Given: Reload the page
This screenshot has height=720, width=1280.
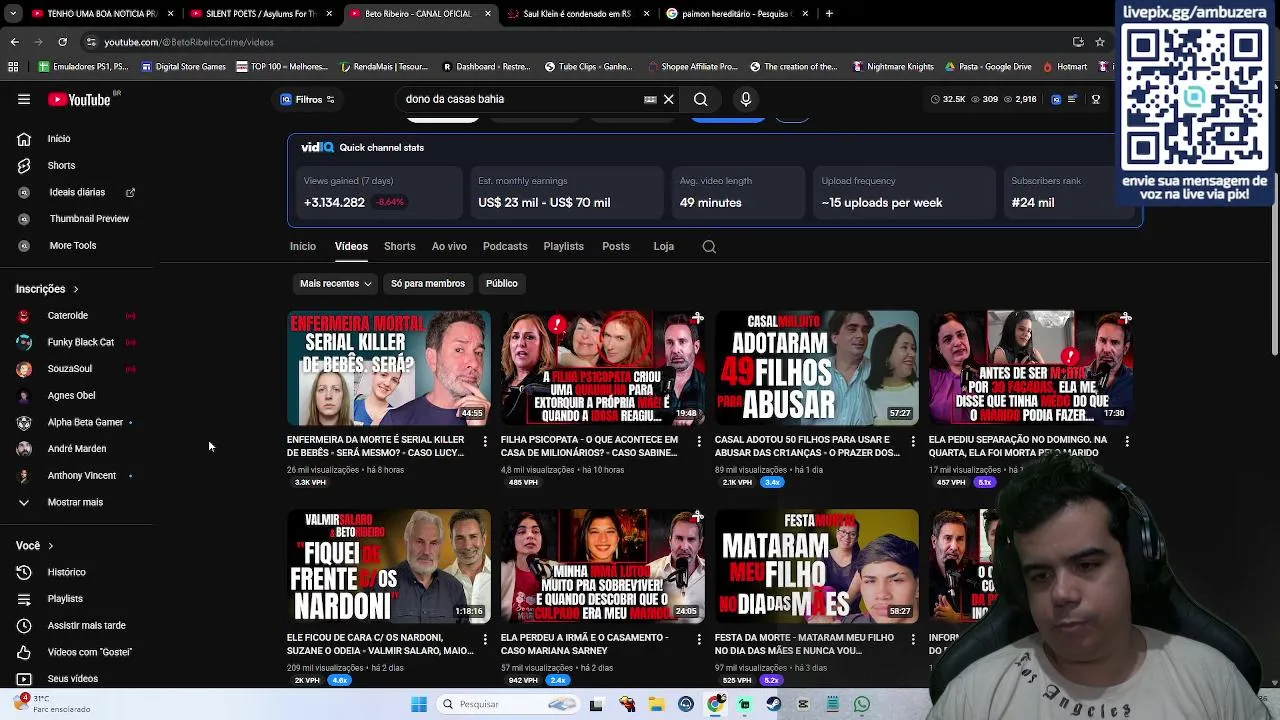Looking at the screenshot, I should [62, 42].
